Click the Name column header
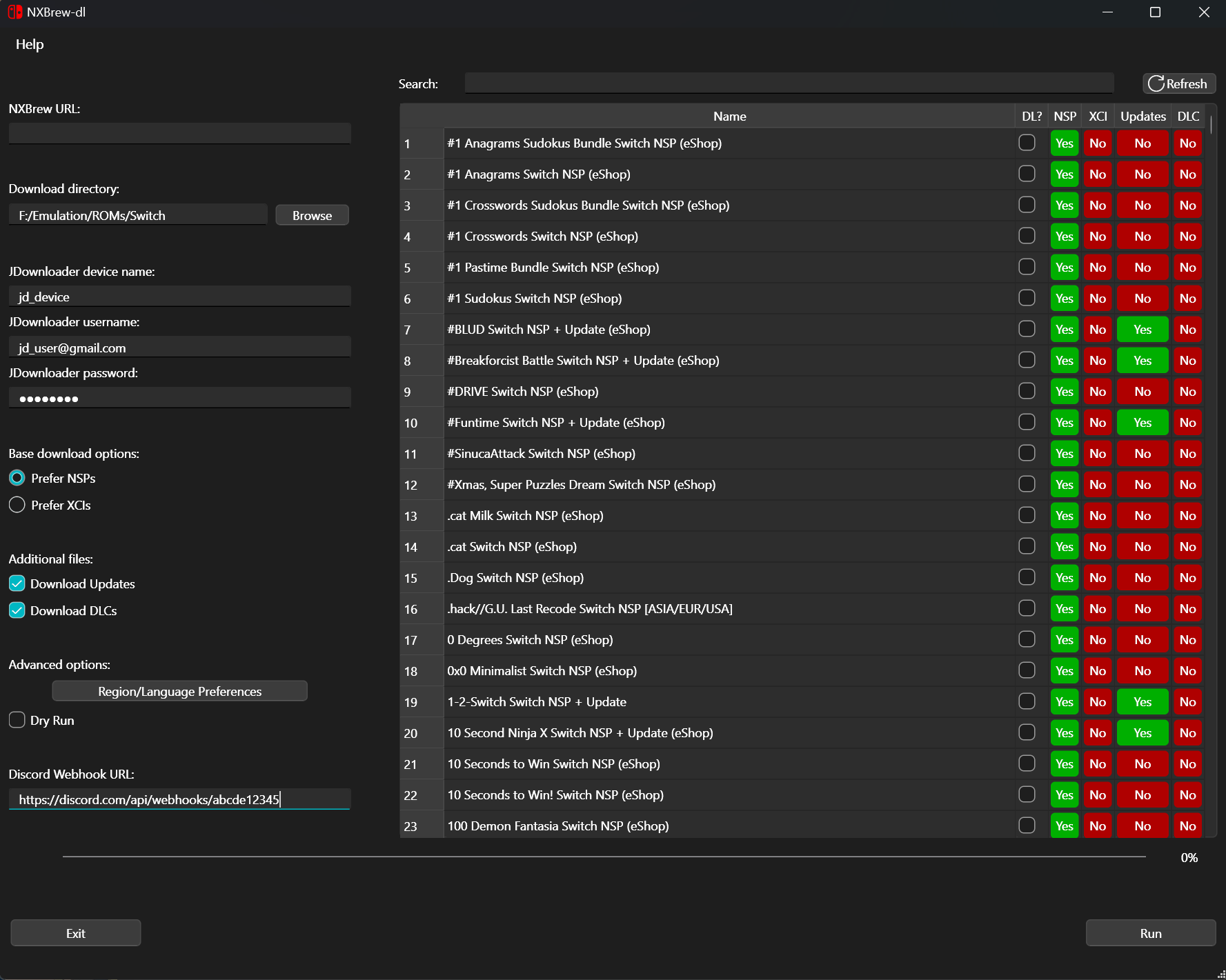This screenshot has width=1226, height=980. 729,116
